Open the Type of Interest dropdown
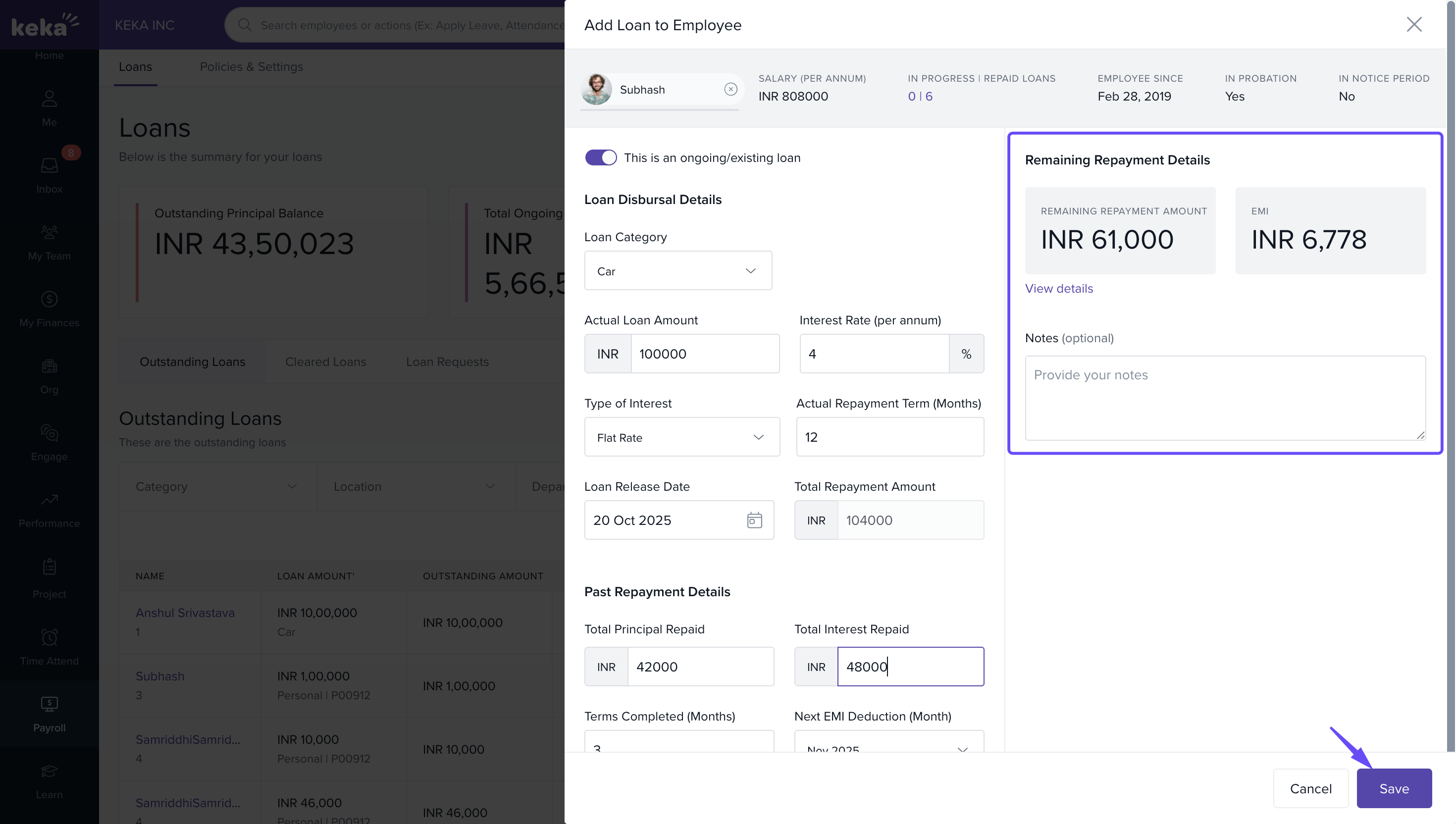The image size is (1456, 824). pyautogui.click(x=681, y=437)
